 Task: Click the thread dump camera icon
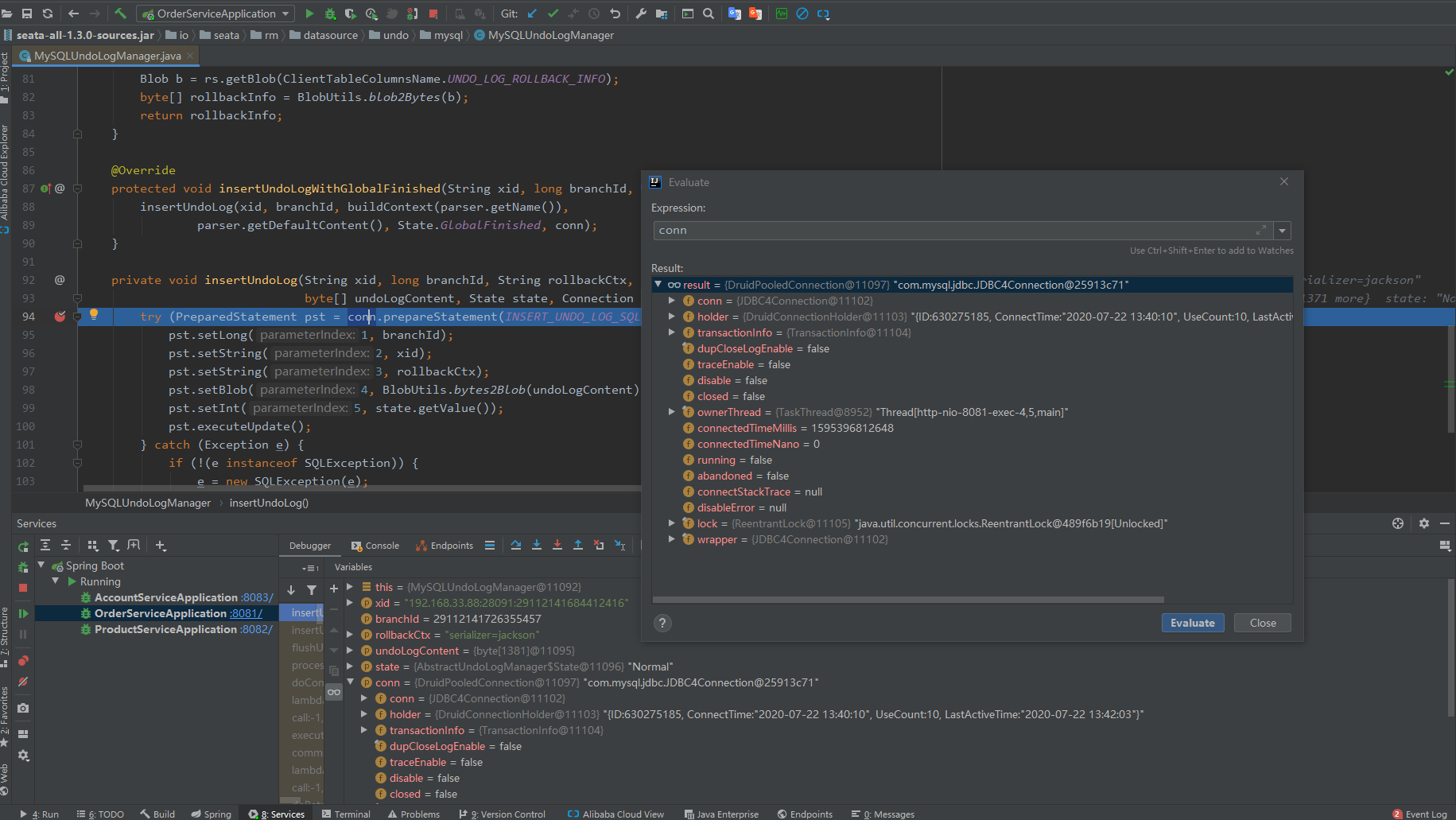(x=23, y=708)
